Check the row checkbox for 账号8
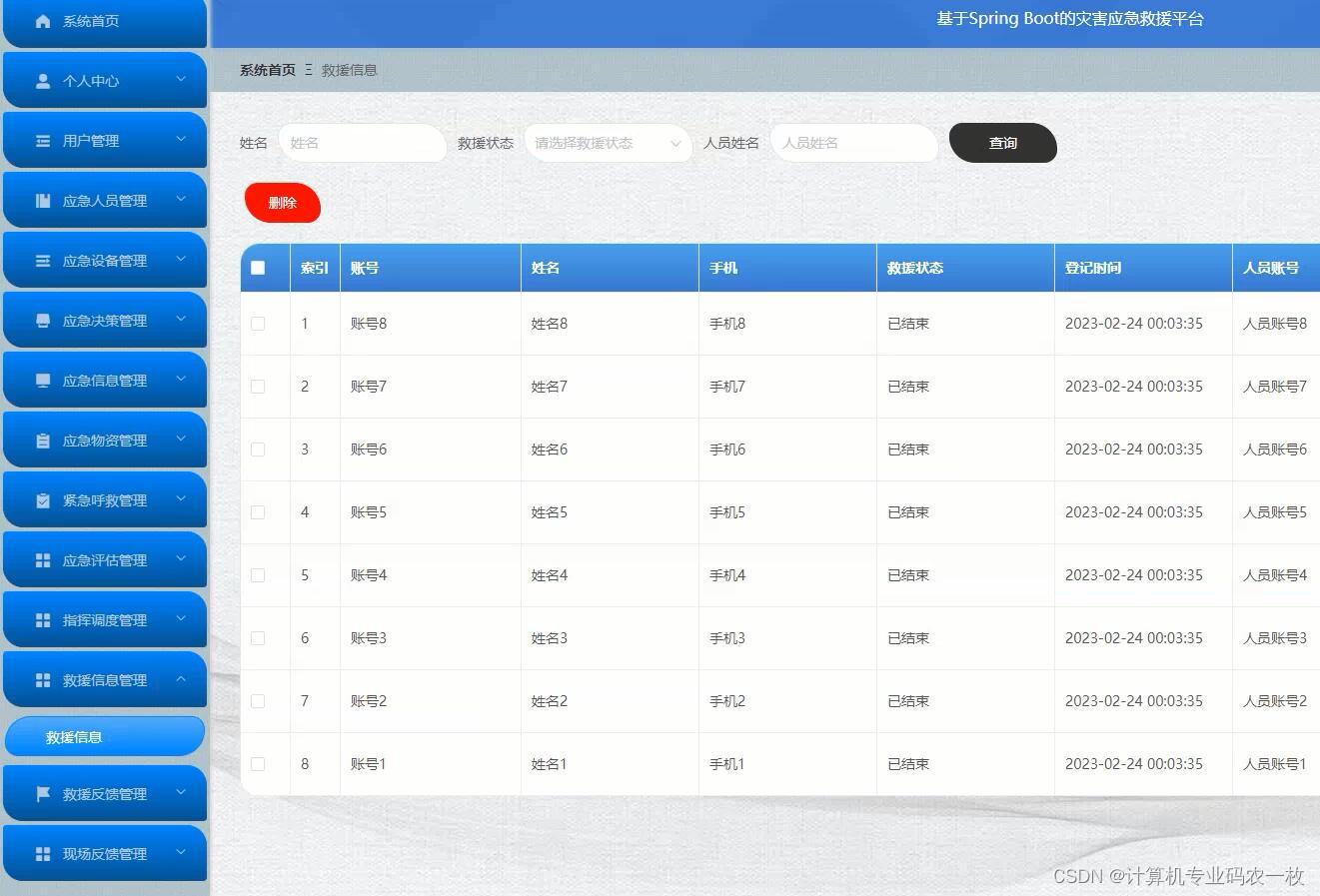Screen dimensions: 1320x896 (x=258, y=324)
